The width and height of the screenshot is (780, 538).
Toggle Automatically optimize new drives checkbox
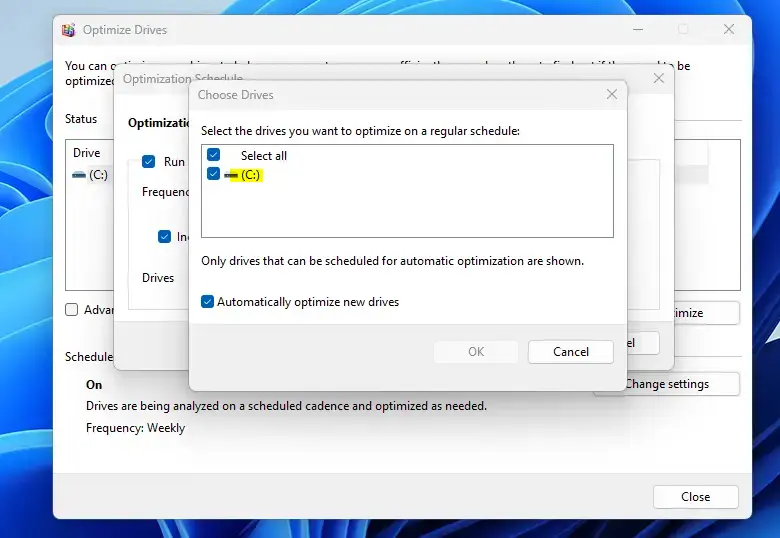click(207, 302)
